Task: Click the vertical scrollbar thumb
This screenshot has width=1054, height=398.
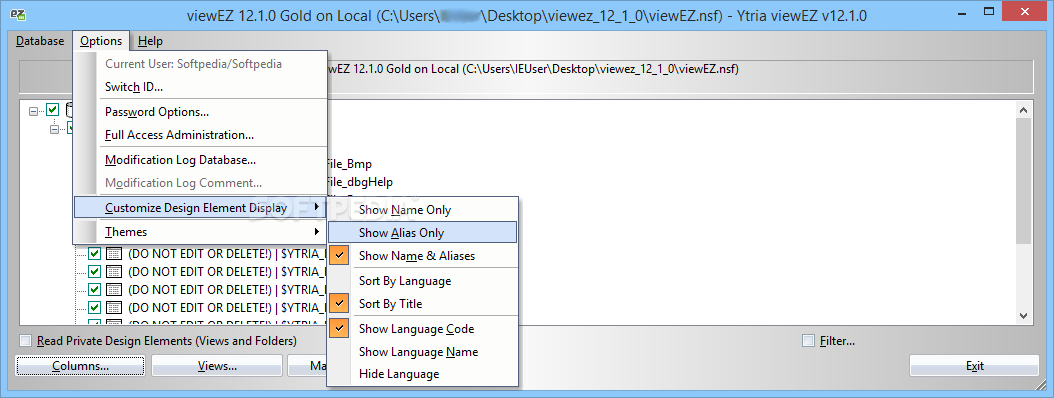Action: click(1023, 180)
